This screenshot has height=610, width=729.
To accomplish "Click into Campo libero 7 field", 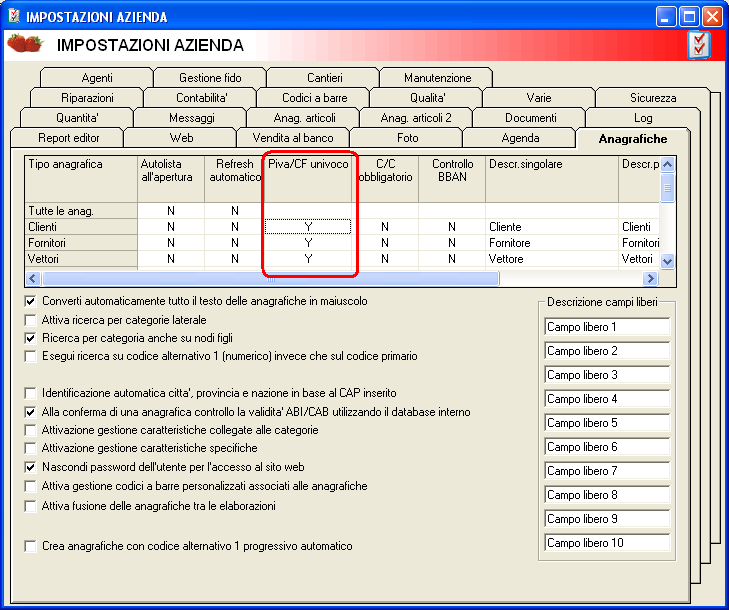I will pyautogui.click(x=606, y=471).
